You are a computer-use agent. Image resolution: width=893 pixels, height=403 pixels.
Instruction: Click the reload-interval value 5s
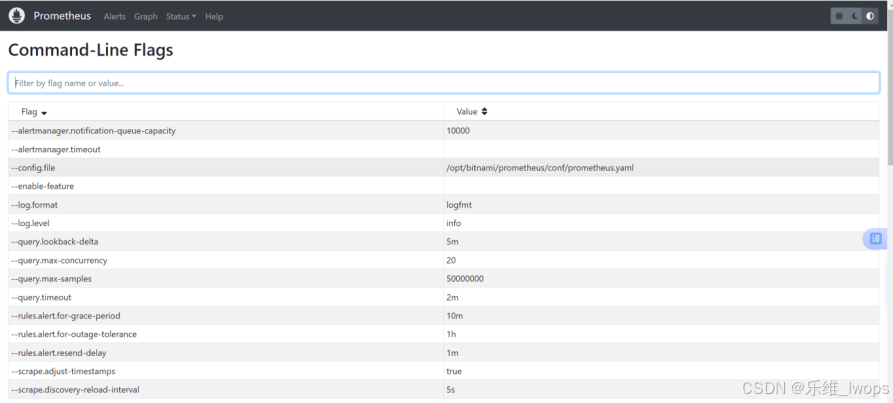451,390
